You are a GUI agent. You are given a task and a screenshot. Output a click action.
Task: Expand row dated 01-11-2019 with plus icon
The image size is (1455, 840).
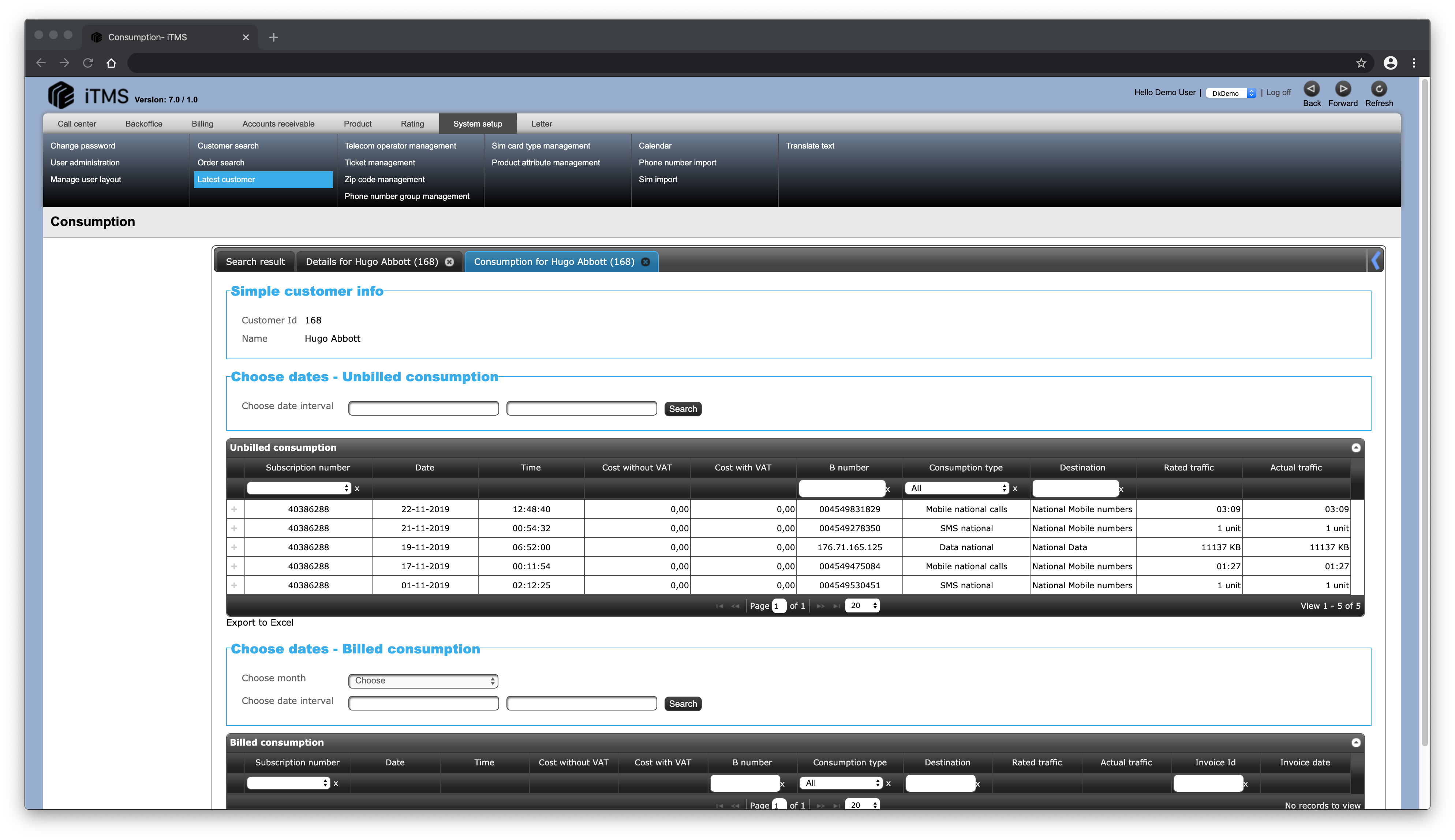[x=234, y=586]
